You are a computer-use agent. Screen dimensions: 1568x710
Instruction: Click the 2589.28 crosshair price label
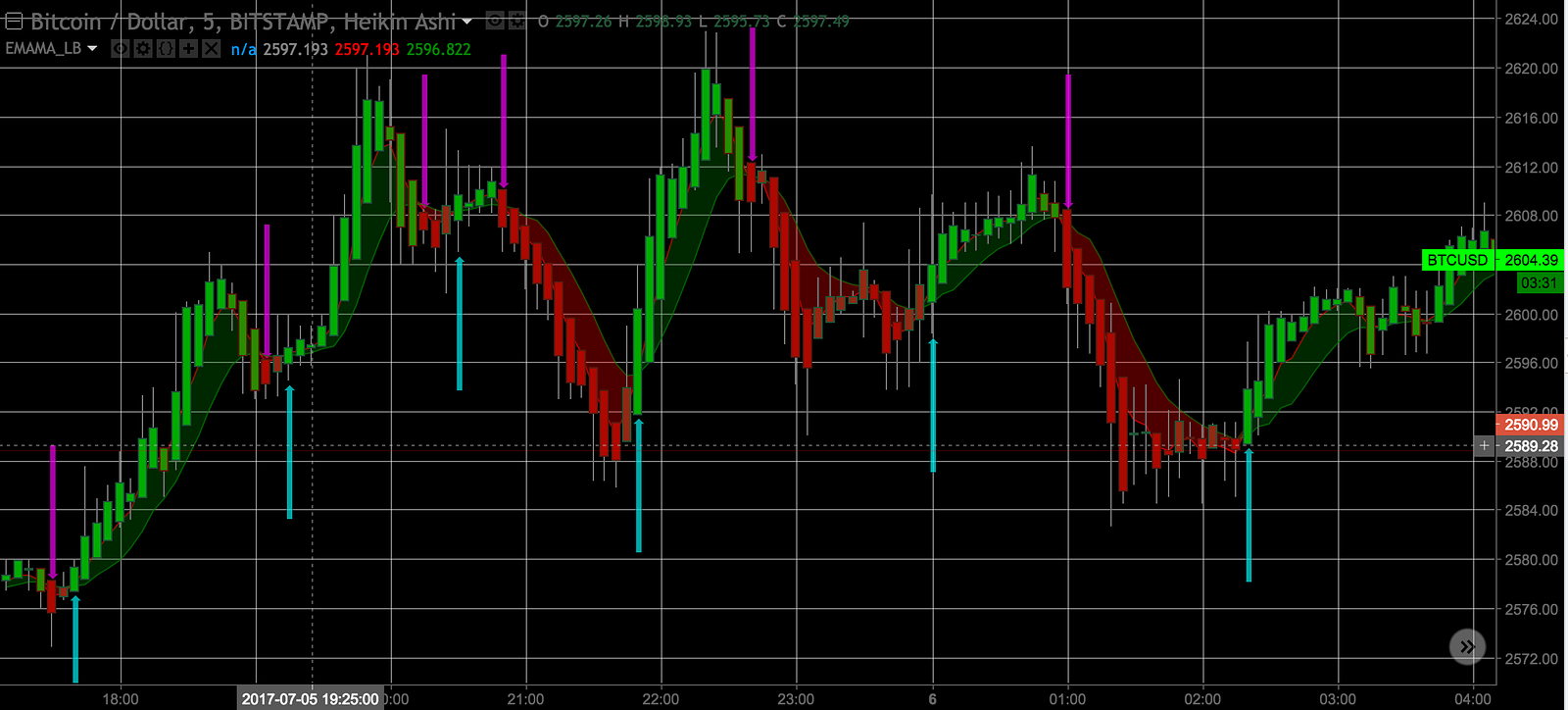coord(1531,446)
